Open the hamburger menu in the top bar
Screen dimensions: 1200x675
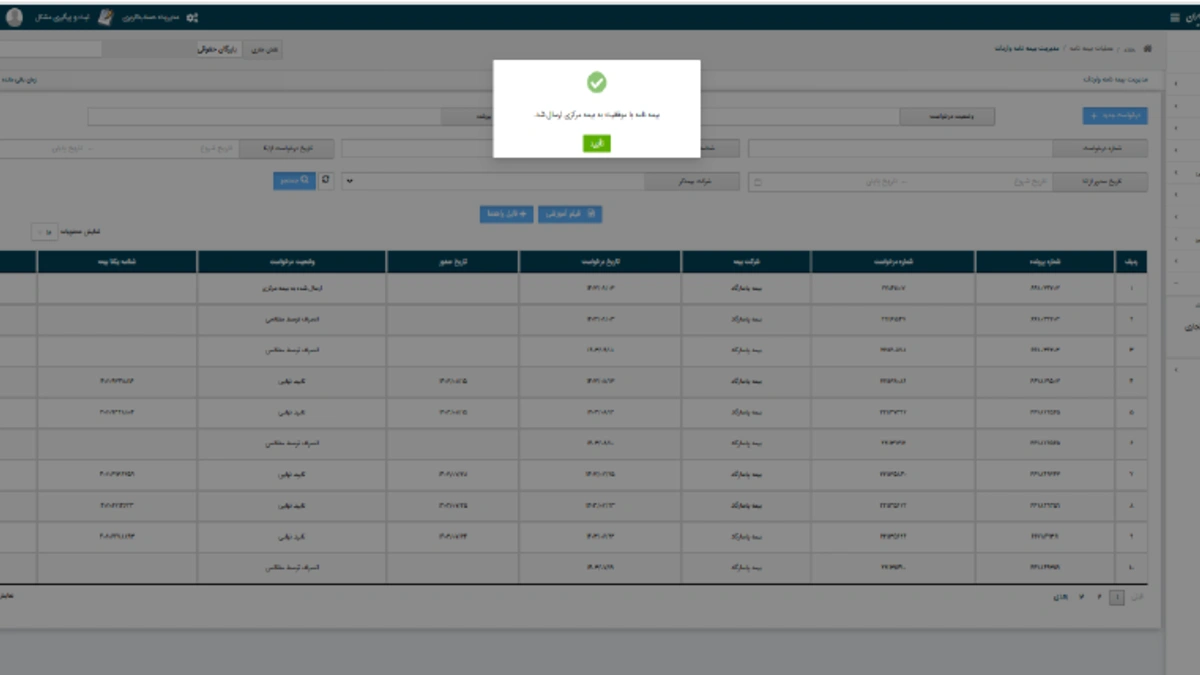(x=1175, y=18)
